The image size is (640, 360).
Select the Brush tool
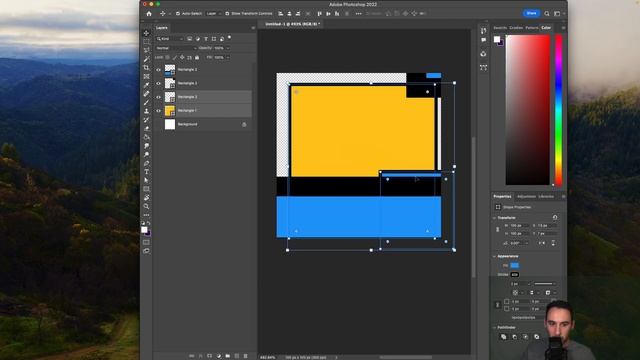pos(147,102)
